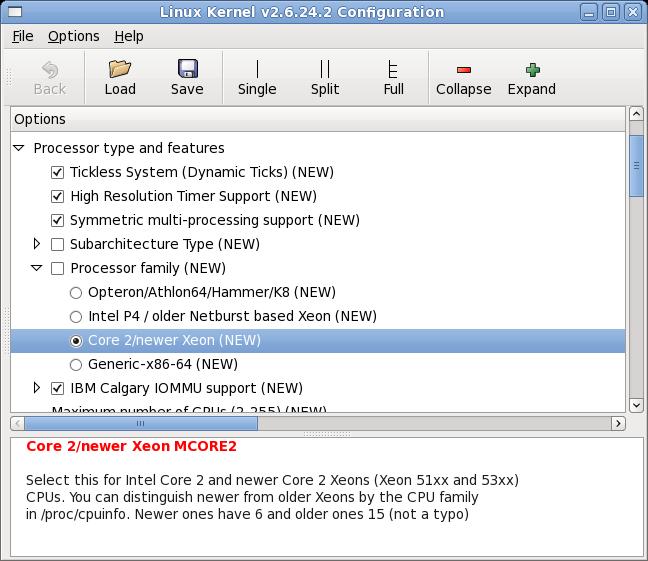Select 'Generic-x86-64 (NEW)' row text
This screenshot has width=648, height=561.
[163, 364]
